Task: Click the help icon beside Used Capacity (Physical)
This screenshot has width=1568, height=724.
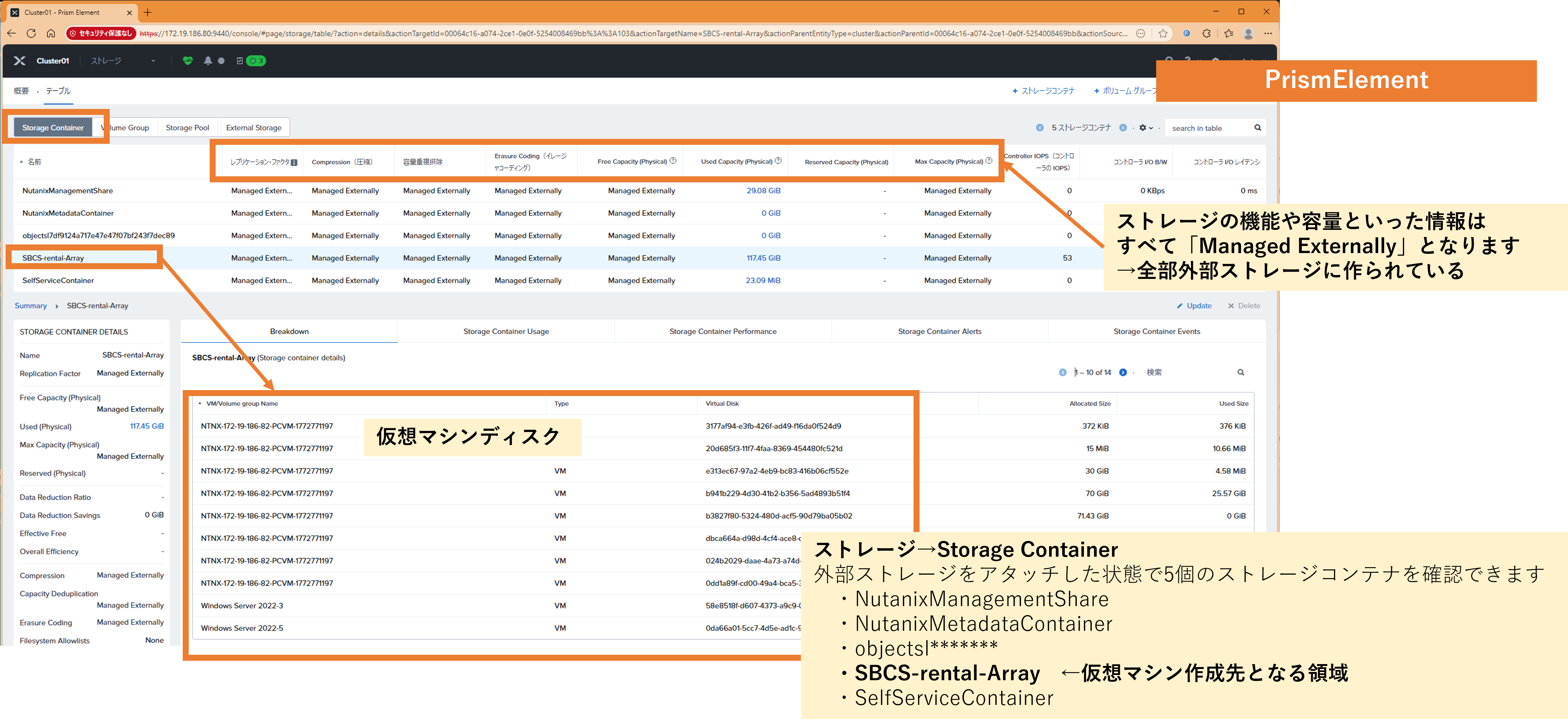Action: [x=778, y=161]
